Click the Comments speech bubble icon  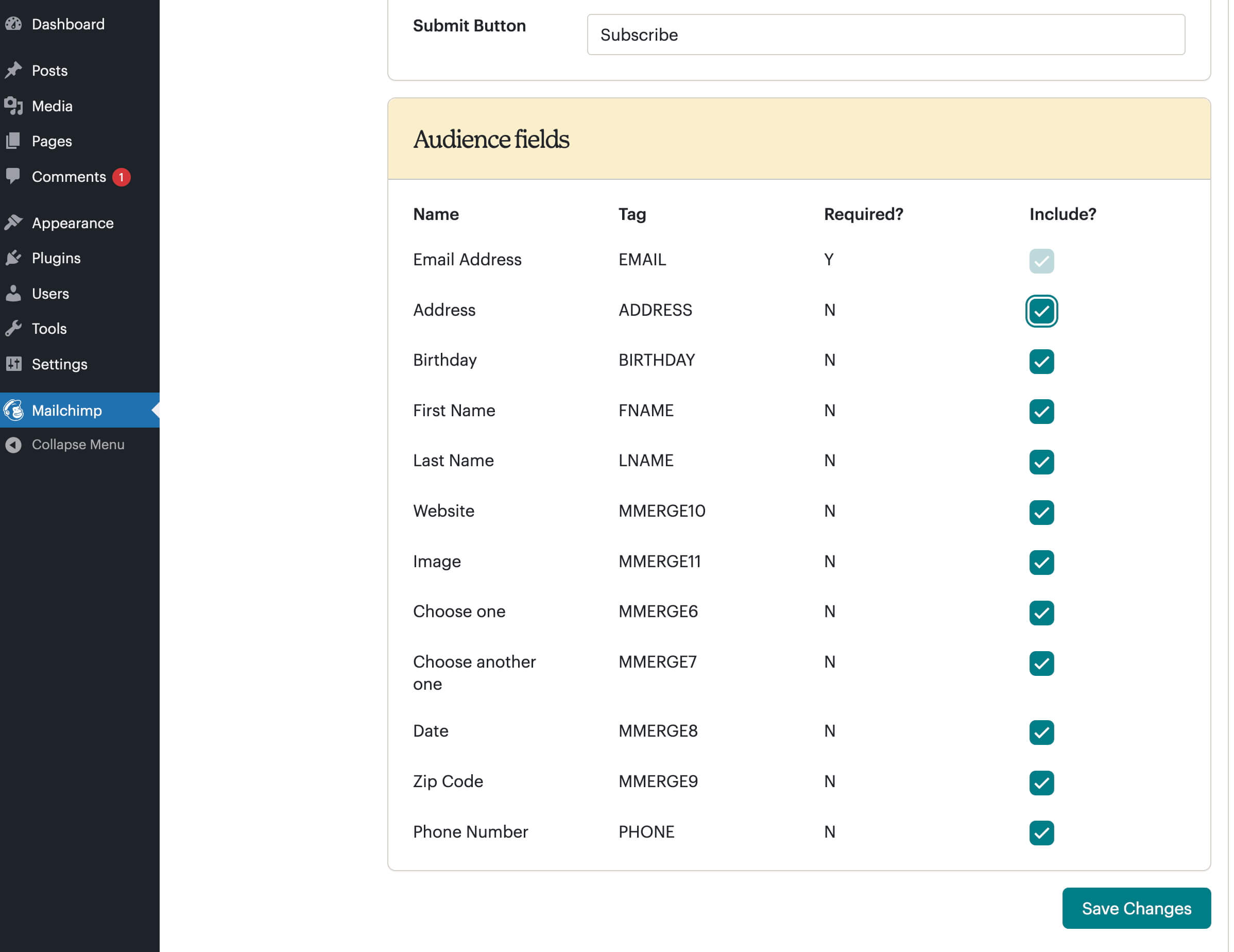pyautogui.click(x=13, y=176)
